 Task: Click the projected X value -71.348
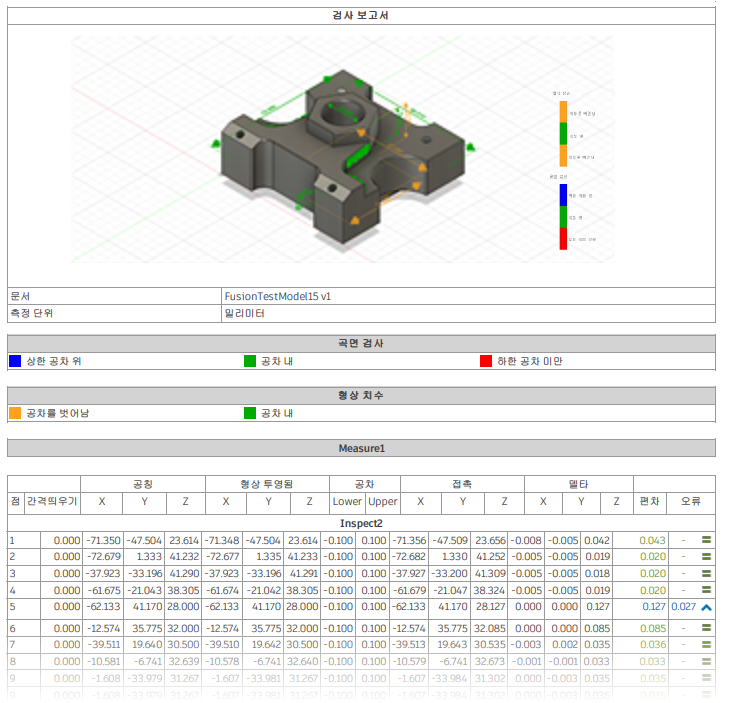point(222,541)
